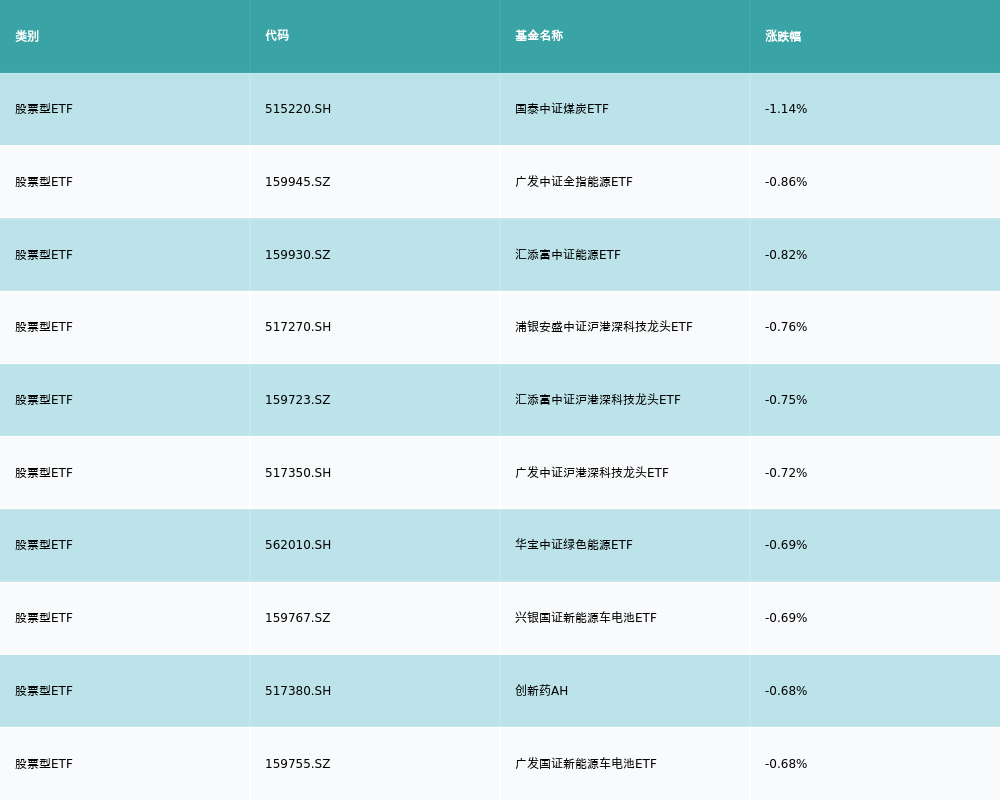
Task: Open 浦银安盛中证沪港深科技龙头ETF entry
Action: coord(604,327)
